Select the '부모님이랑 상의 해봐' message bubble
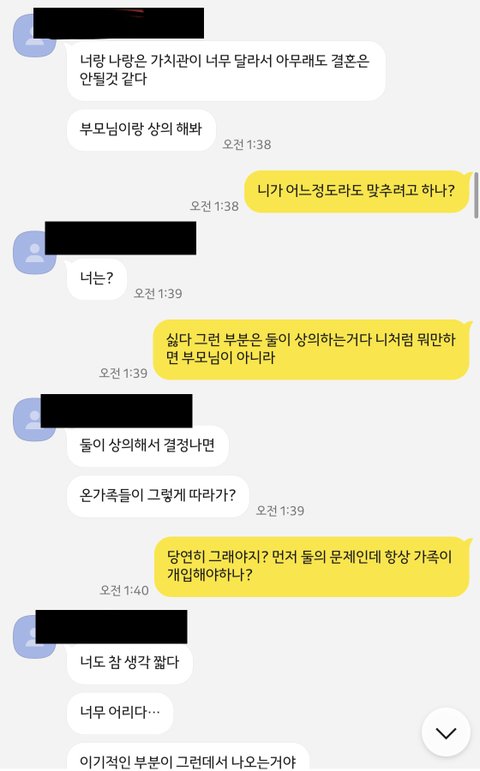 [141, 130]
